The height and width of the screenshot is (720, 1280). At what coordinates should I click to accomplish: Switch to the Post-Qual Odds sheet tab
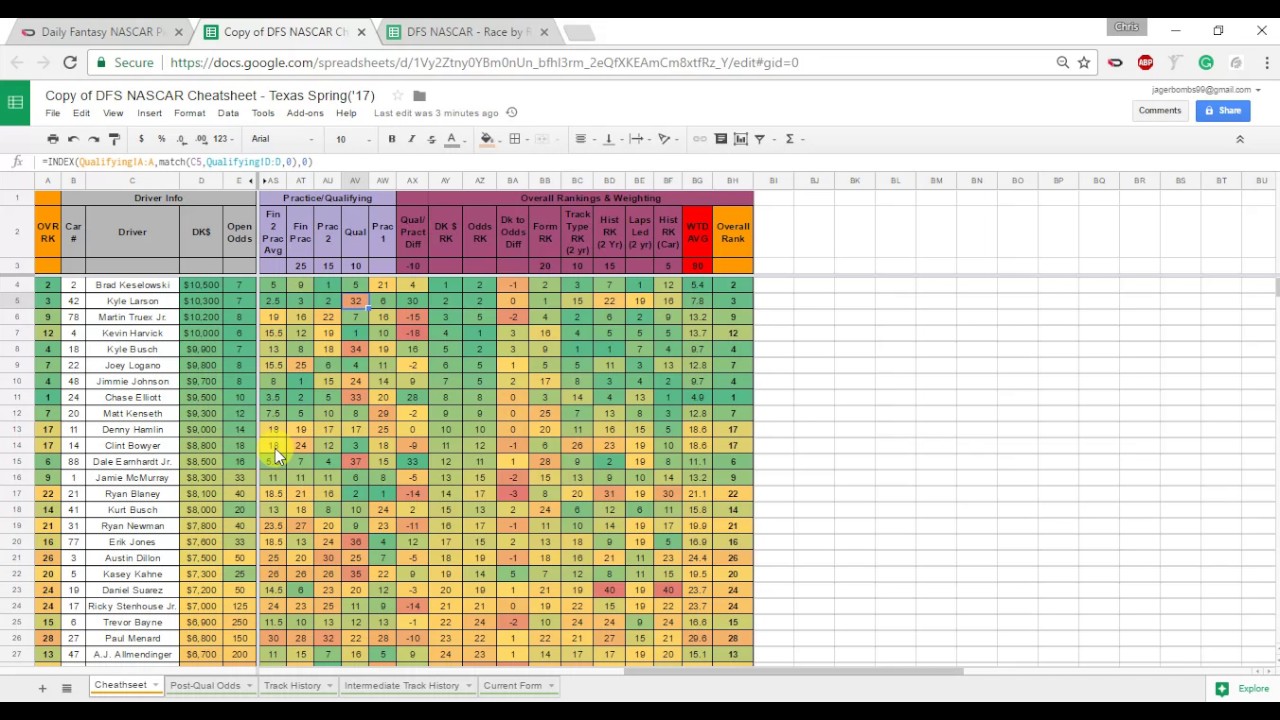pyautogui.click(x=205, y=686)
